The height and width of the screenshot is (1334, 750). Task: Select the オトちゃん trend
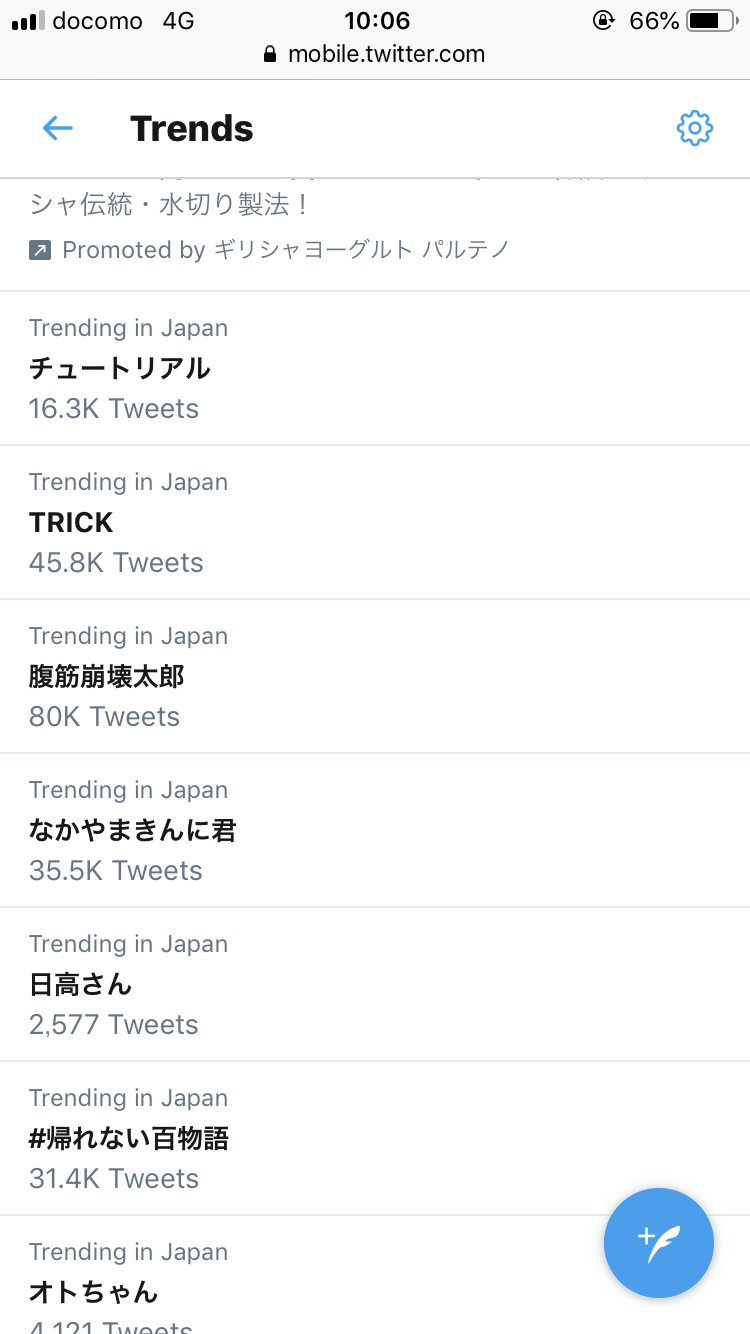coord(94,1292)
